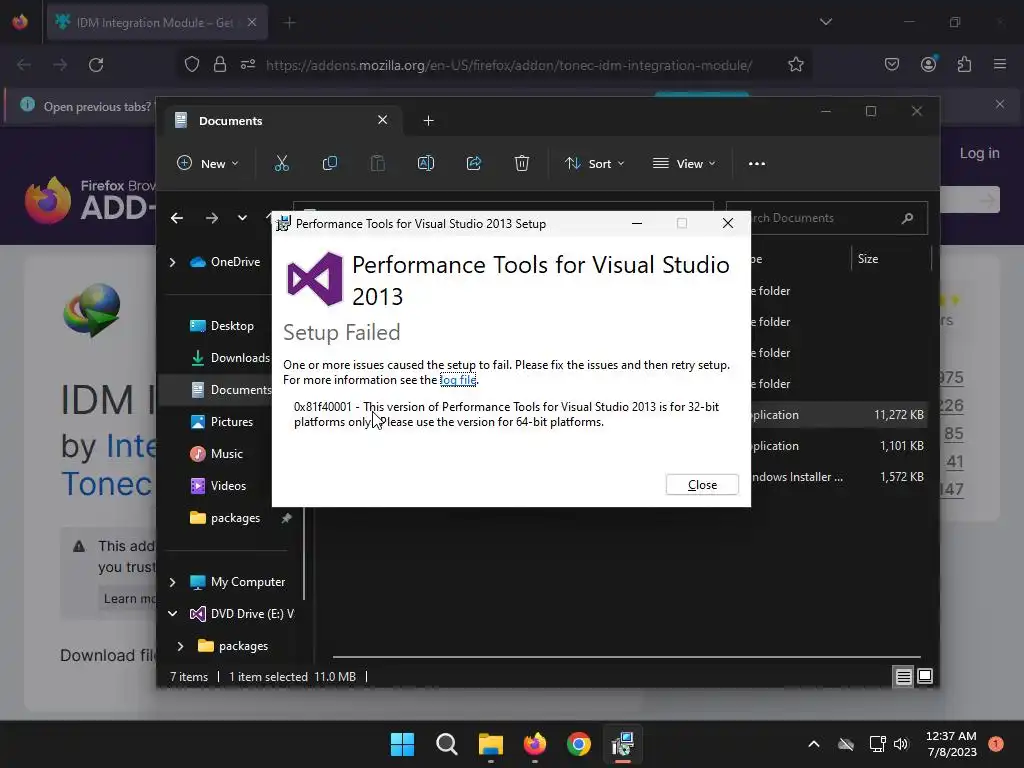Dismiss the Open previous tabs notification

(x=1000, y=104)
